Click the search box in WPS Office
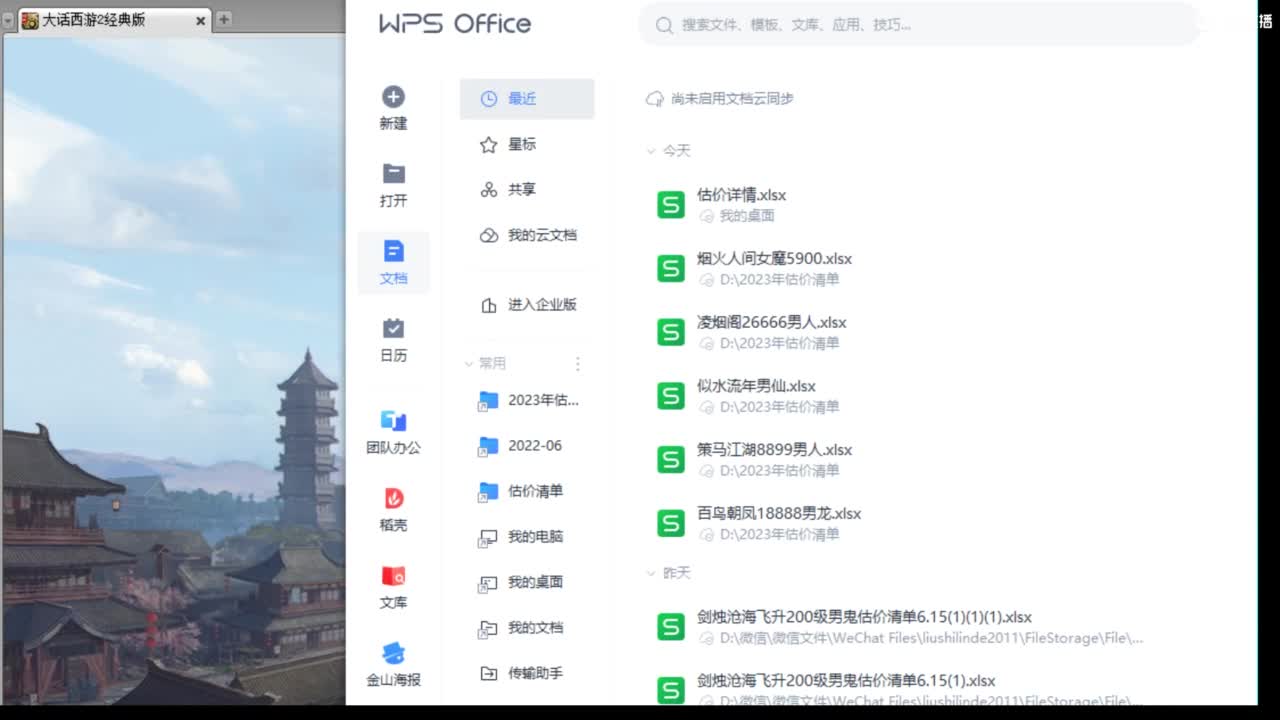This screenshot has width=1280, height=720. 918,25
